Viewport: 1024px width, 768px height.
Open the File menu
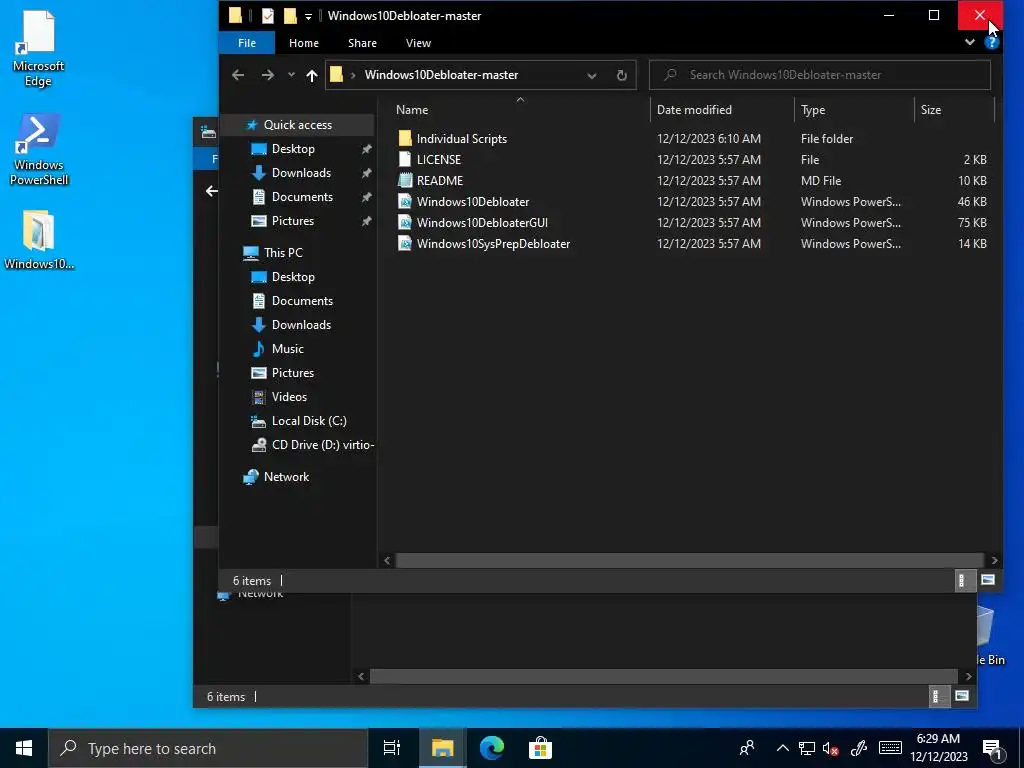[x=247, y=43]
